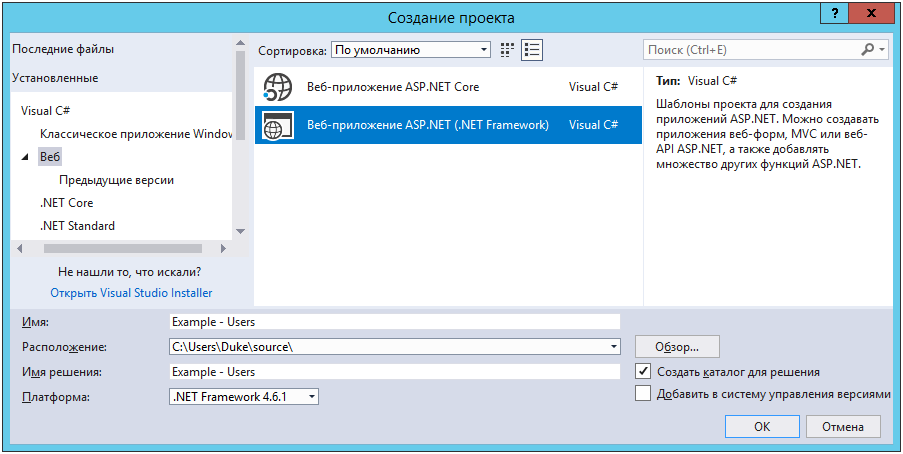
Task: Select Visual C# tree node
Action: [x=45, y=111]
